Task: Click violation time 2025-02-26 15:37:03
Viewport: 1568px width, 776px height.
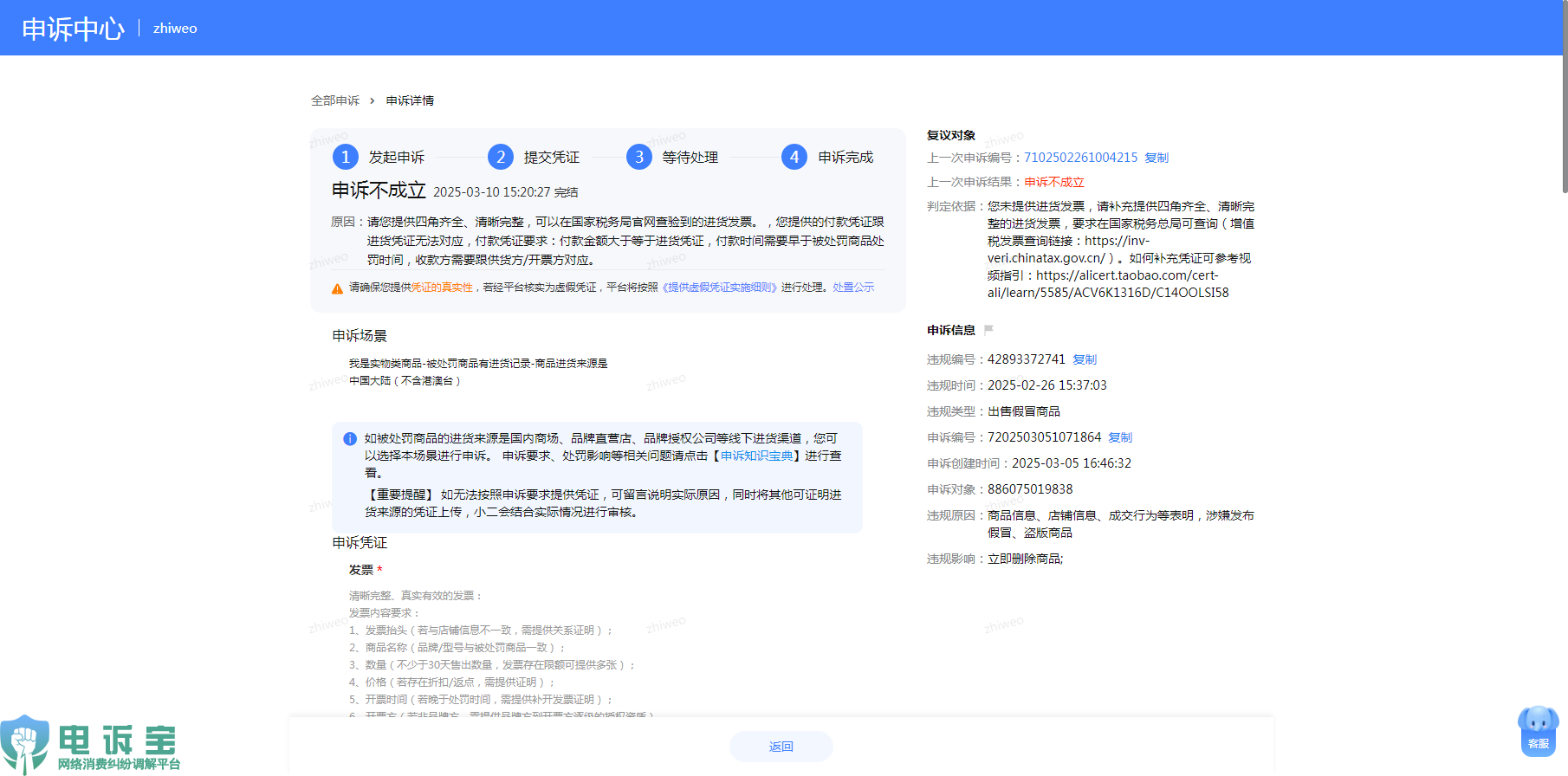Action: point(1047,385)
